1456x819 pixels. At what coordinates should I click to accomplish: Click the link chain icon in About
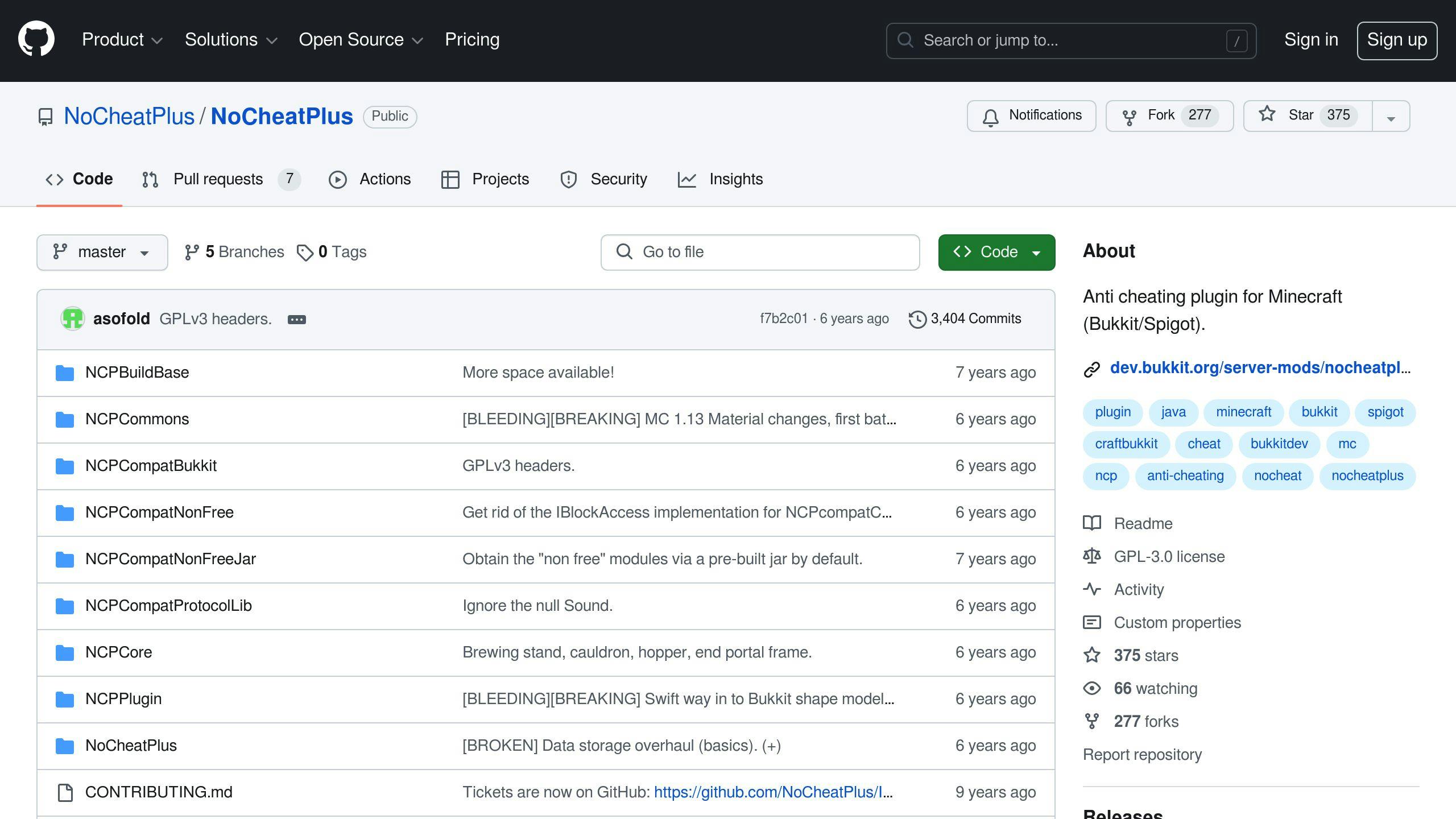point(1092,369)
